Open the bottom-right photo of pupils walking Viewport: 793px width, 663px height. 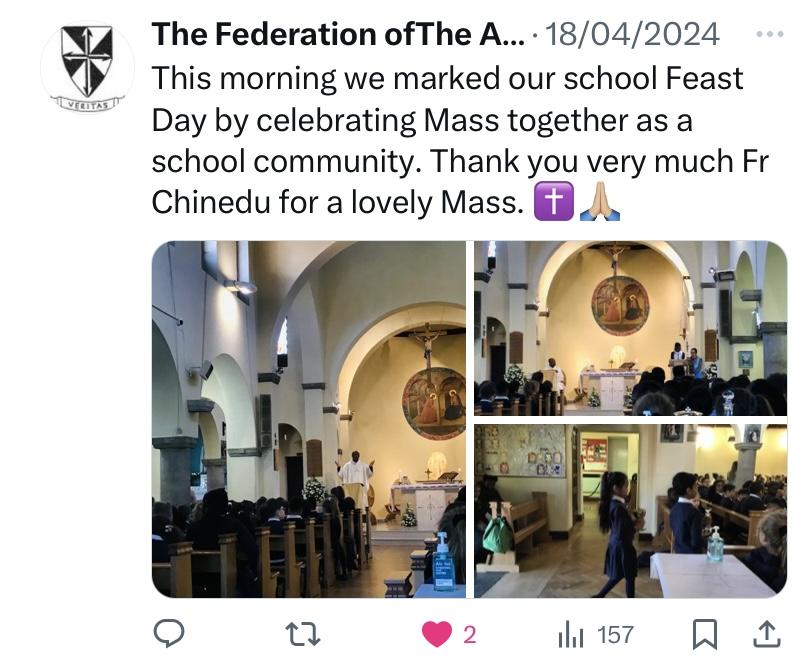(630, 510)
